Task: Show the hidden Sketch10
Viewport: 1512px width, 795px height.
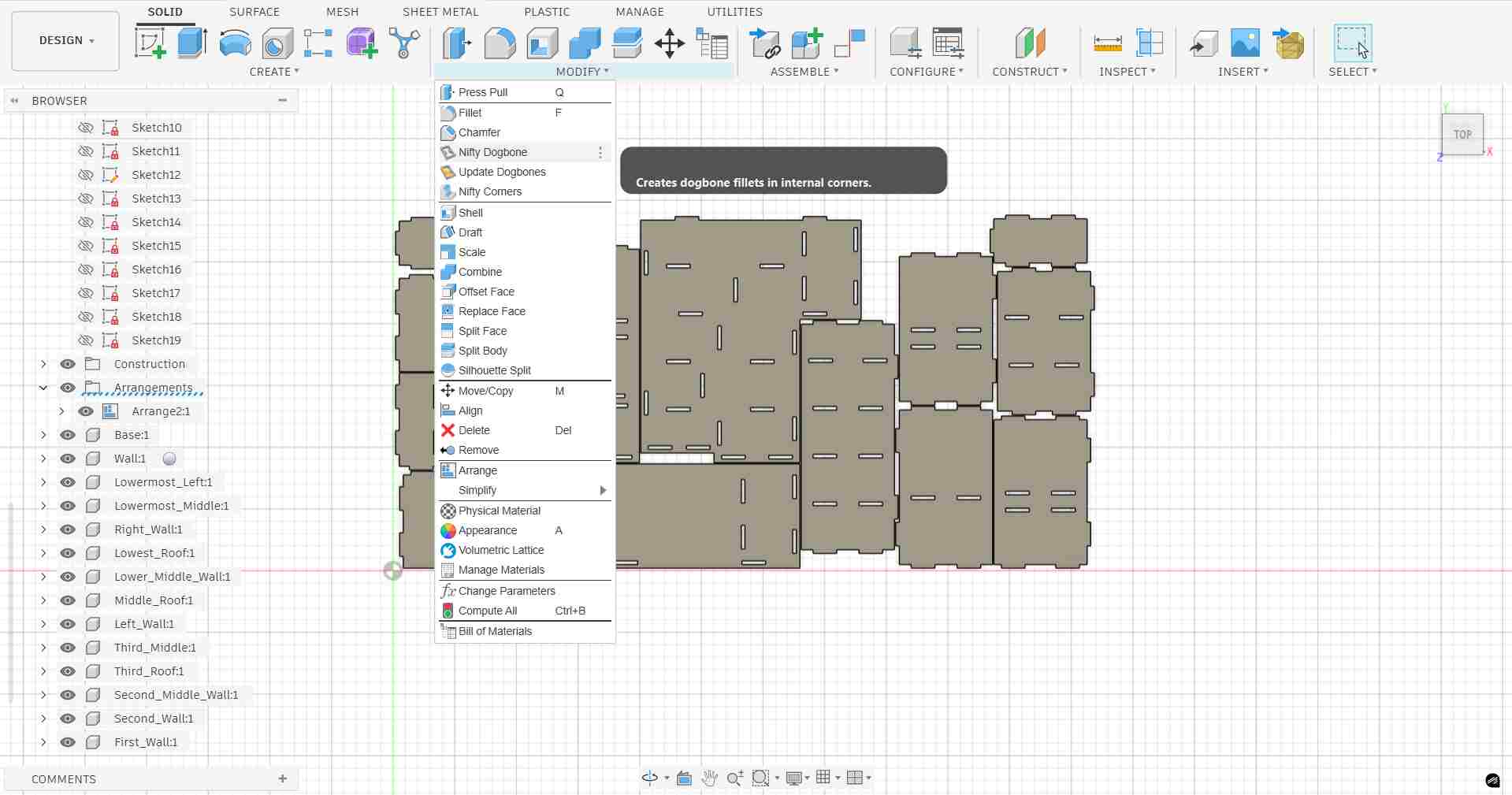Action: coord(84,127)
